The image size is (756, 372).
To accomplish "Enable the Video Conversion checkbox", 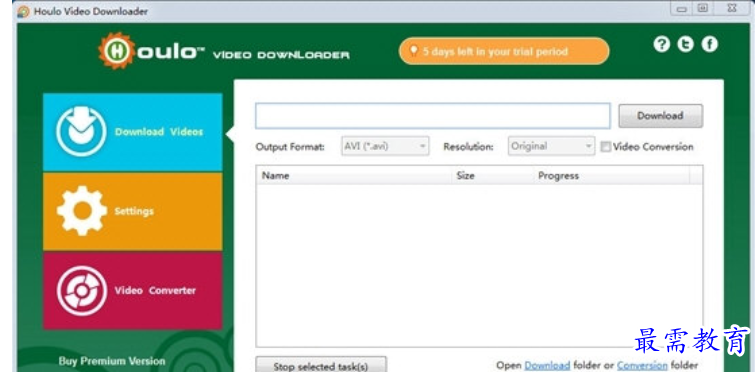I will [x=605, y=147].
